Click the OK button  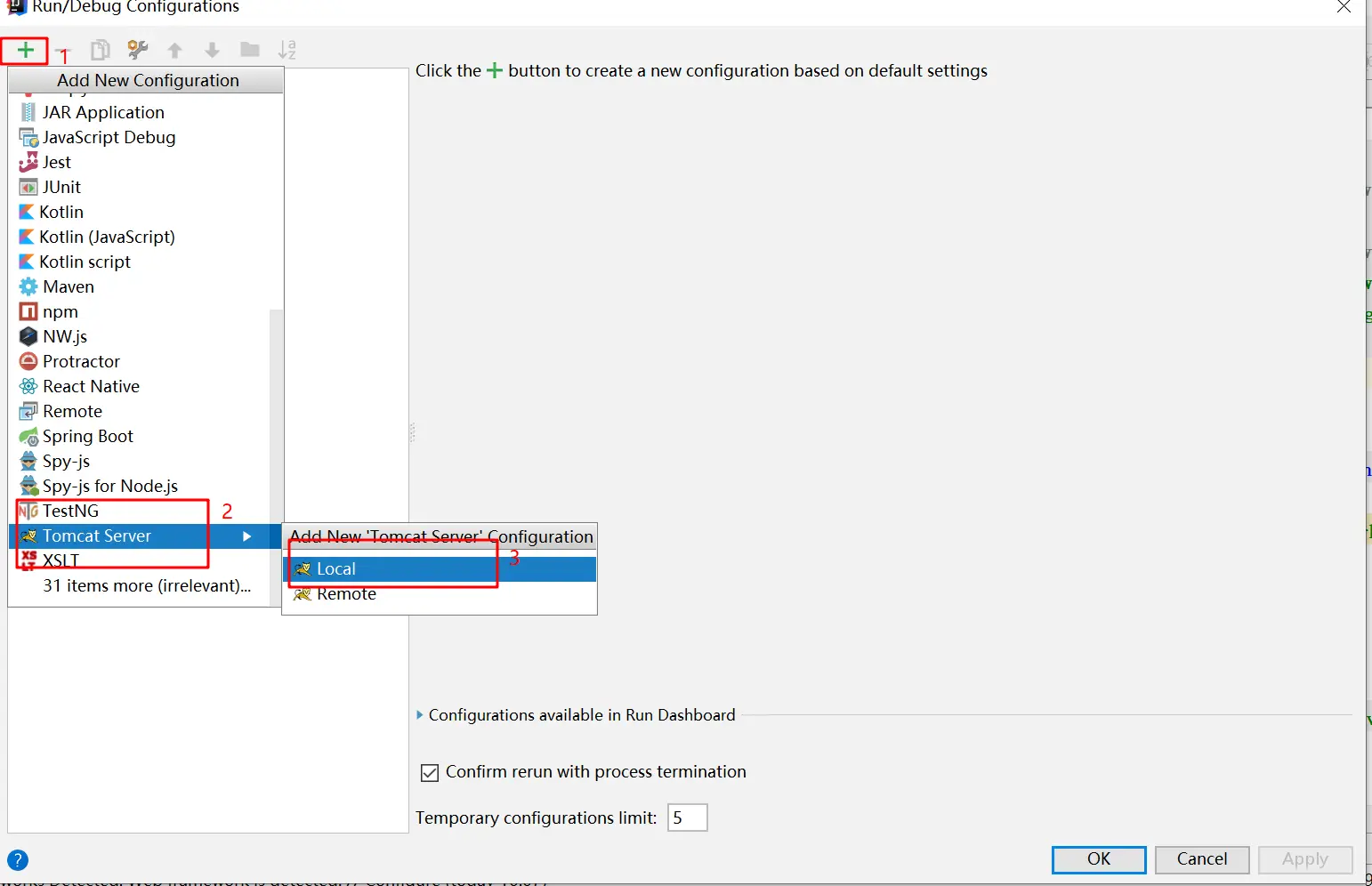coord(1099,859)
